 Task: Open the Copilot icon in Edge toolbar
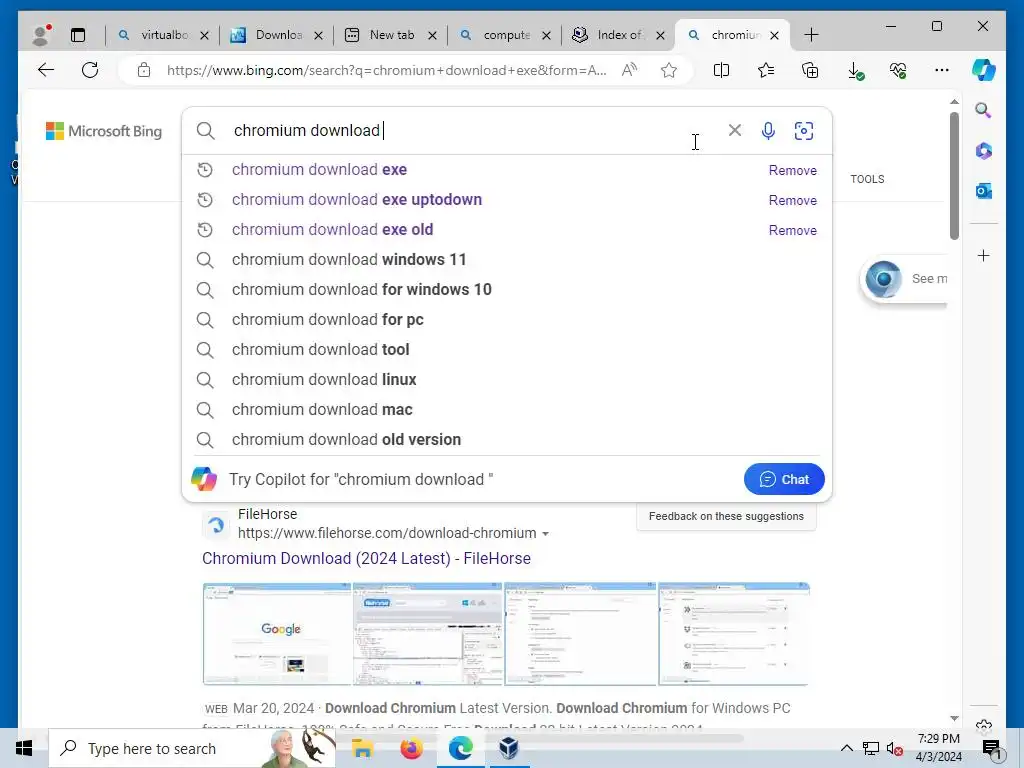click(x=984, y=70)
